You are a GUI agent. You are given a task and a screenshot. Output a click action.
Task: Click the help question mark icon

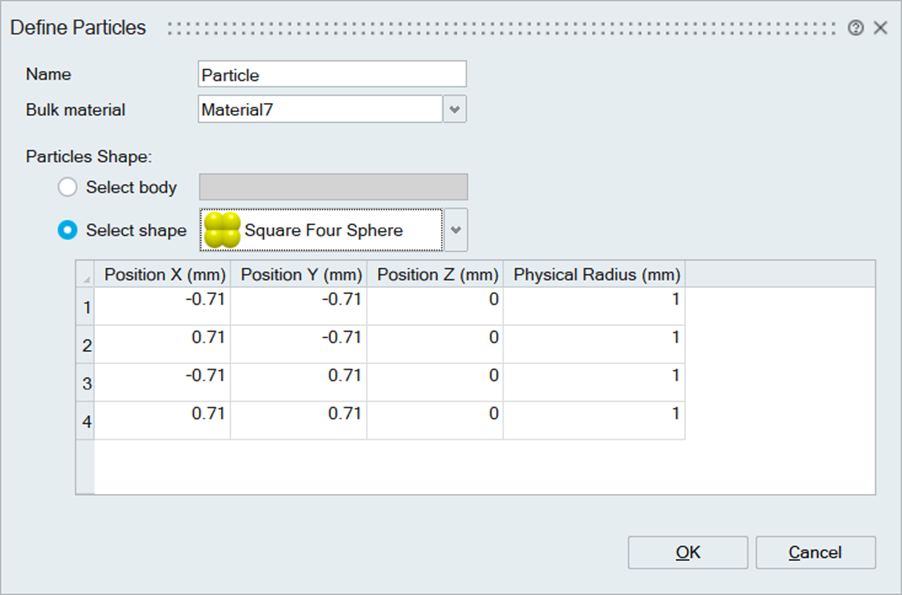point(855,28)
